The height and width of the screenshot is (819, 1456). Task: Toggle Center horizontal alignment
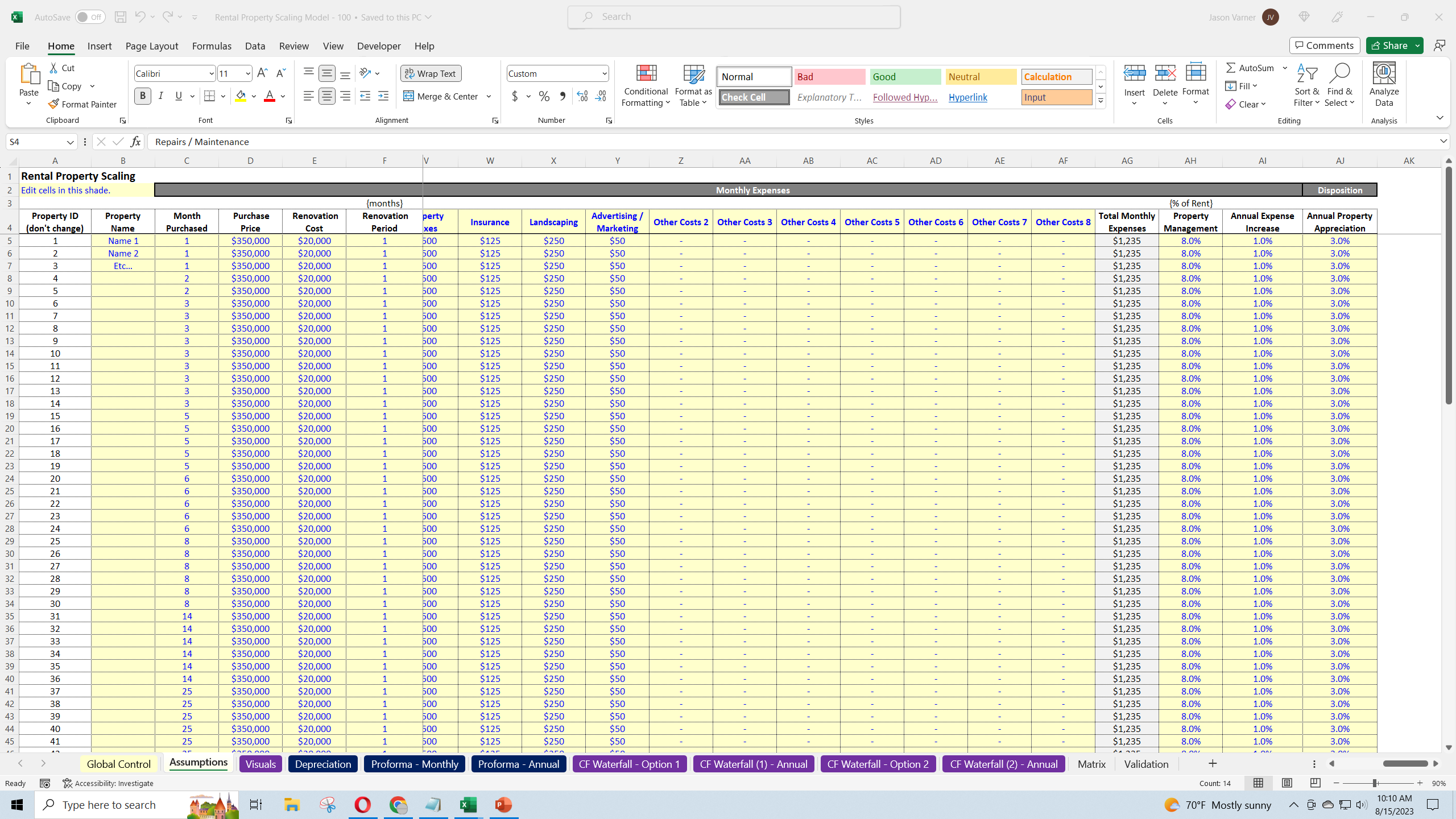tap(326, 96)
